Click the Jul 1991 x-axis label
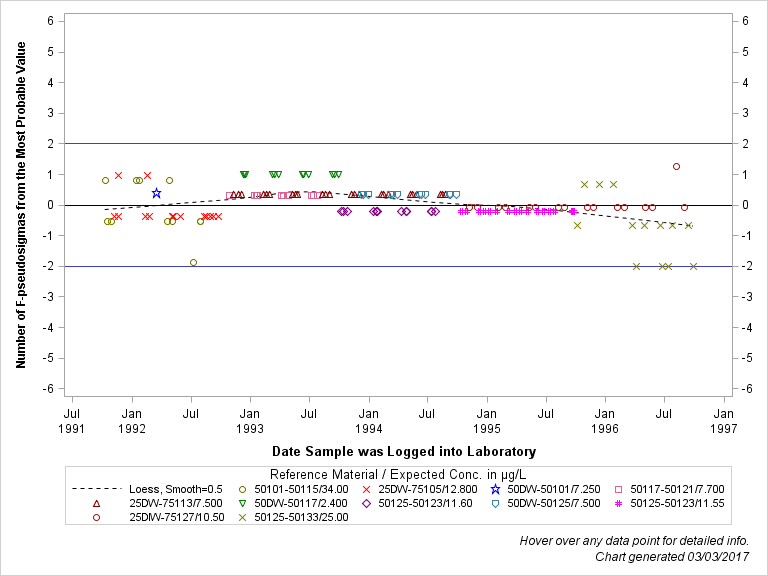768x576 pixels. 72,421
